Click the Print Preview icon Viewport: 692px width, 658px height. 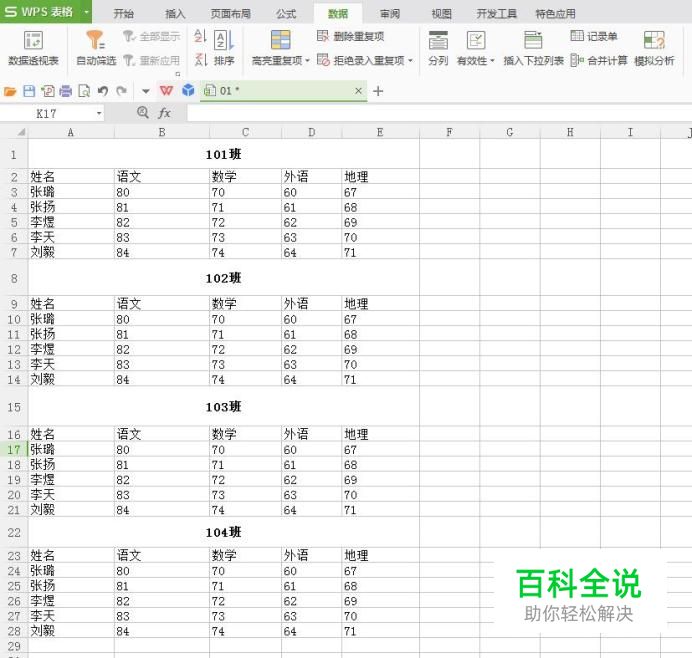pos(84,91)
